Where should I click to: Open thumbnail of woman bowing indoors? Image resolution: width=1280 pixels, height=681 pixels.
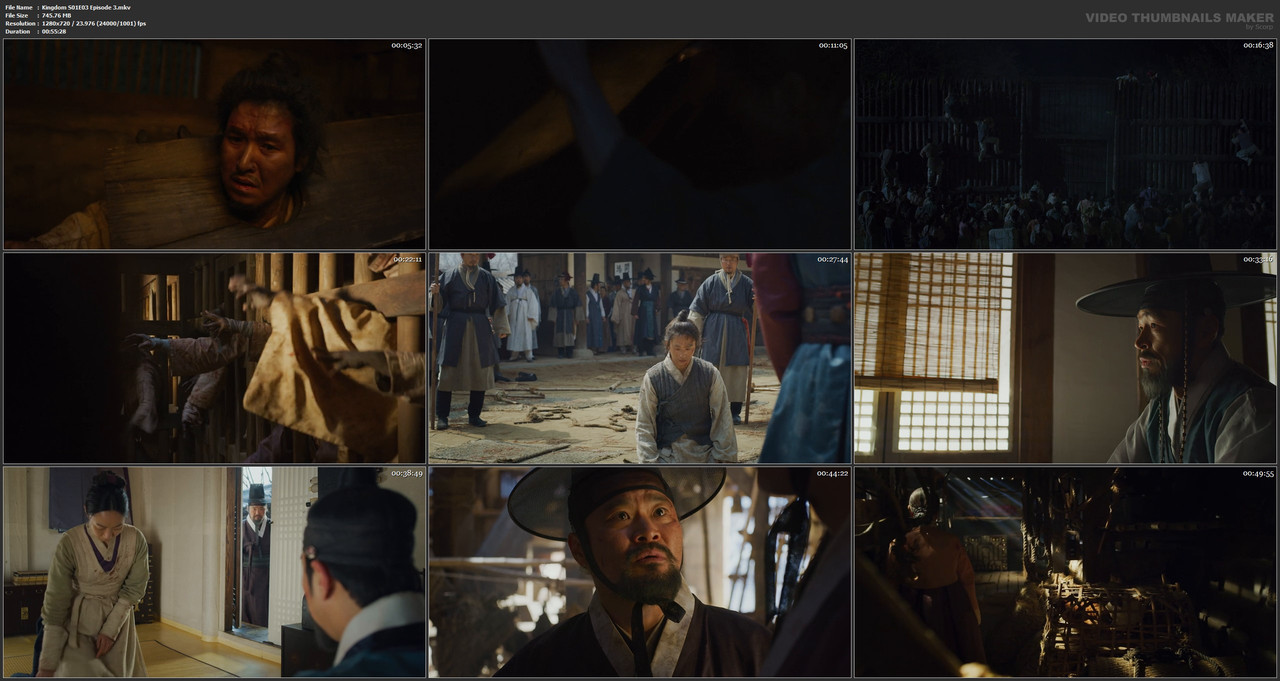[214, 572]
